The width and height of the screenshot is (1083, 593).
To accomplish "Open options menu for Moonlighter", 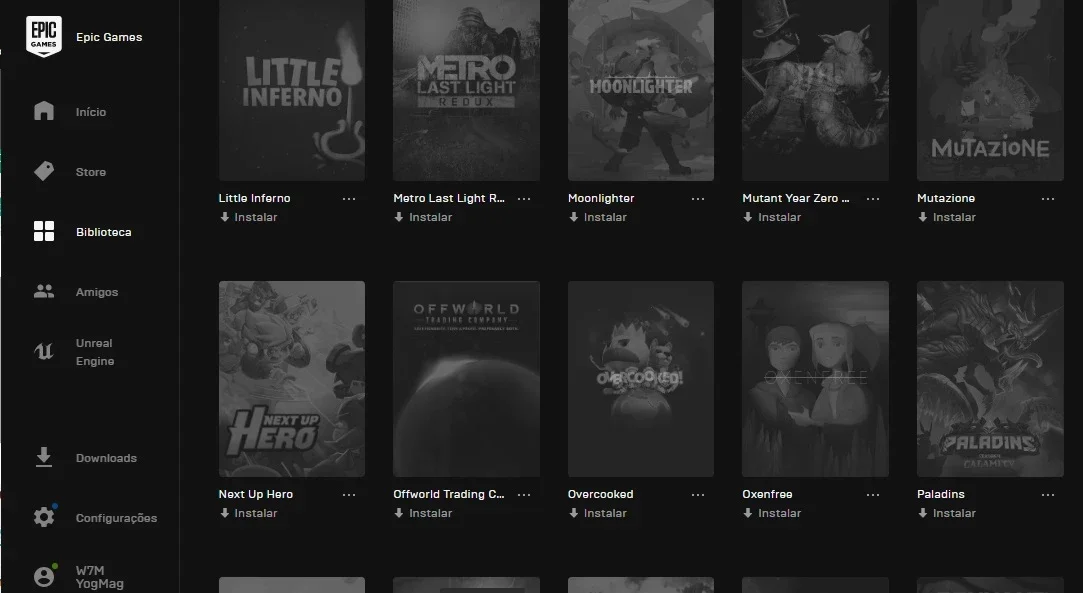I will [x=698, y=199].
